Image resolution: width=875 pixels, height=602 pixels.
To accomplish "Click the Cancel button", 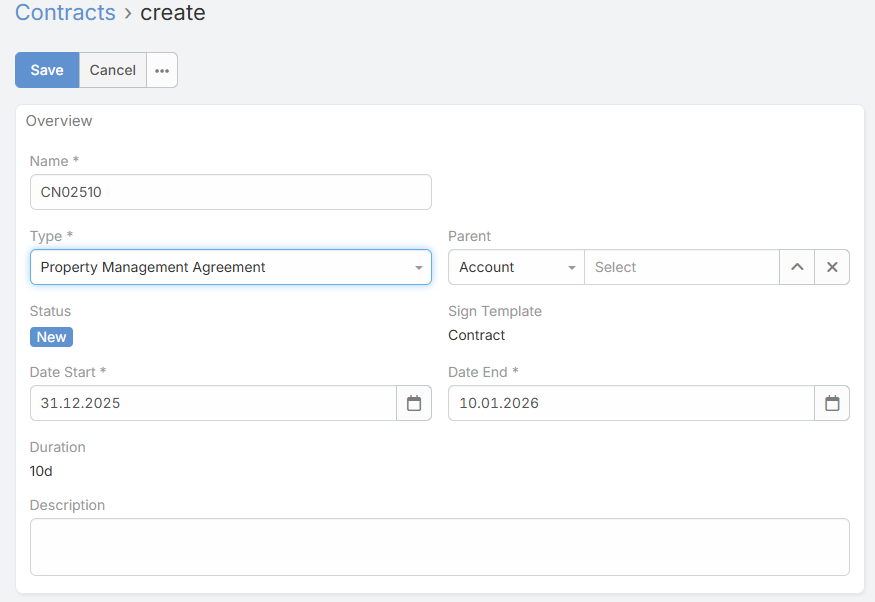I will (112, 70).
